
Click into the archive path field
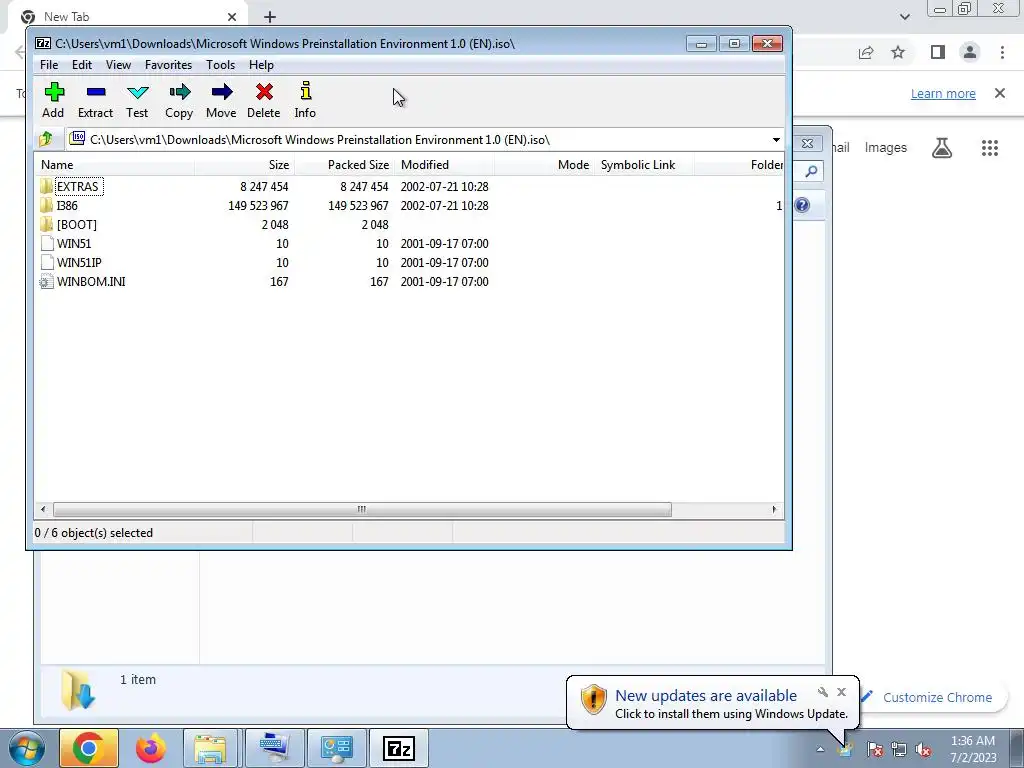point(418,140)
